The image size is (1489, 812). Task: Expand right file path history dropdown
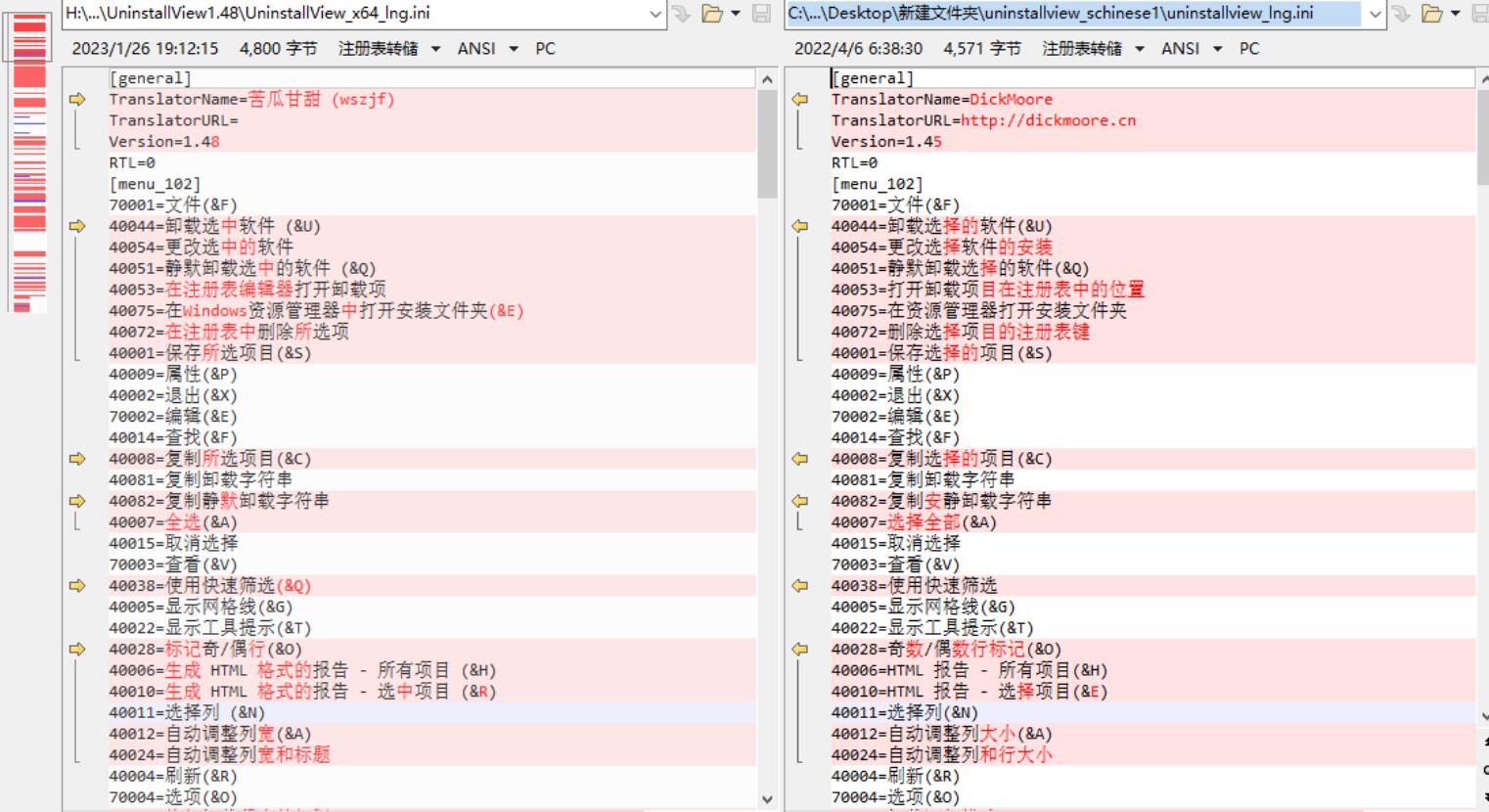[1376, 14]
